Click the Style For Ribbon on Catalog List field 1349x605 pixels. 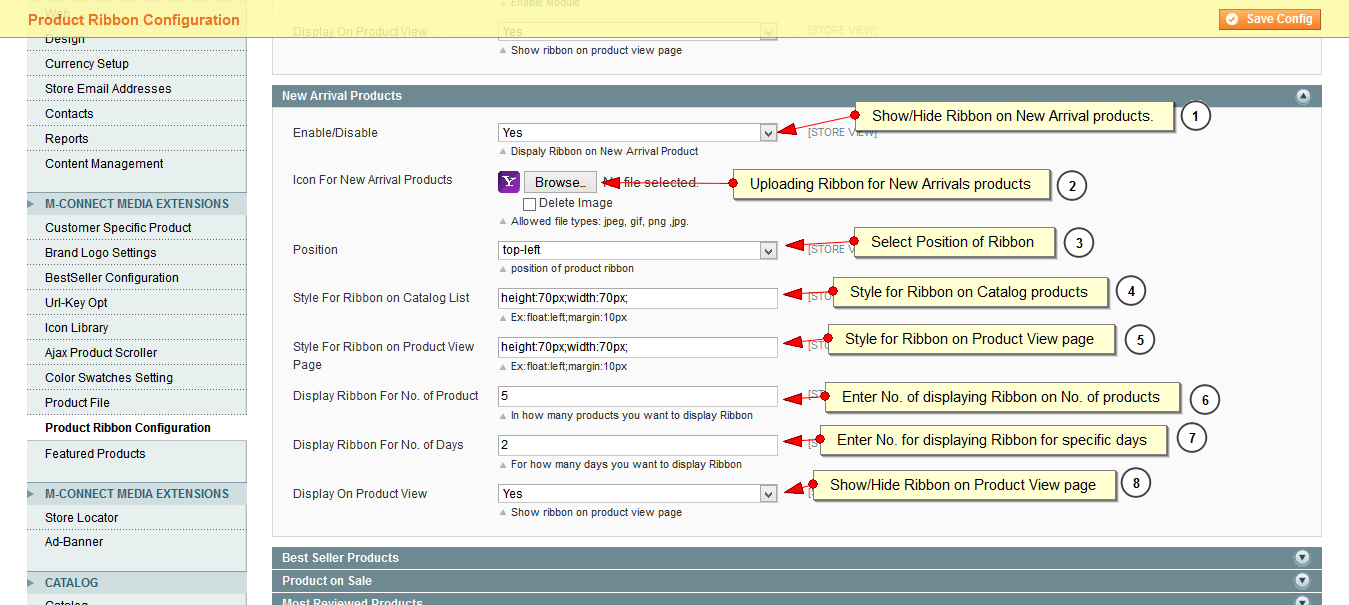[637, 298]
